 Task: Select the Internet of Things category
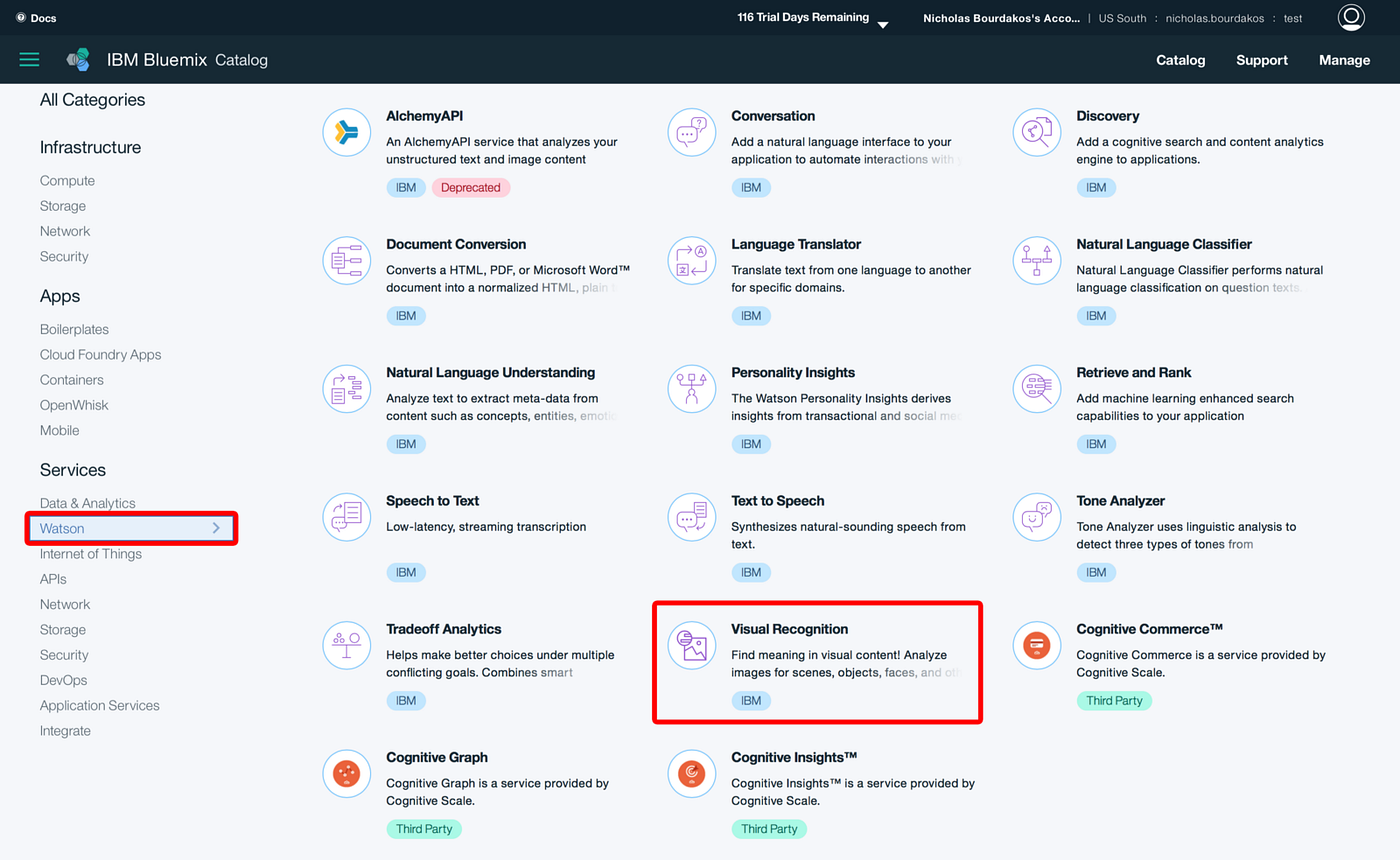(x=91, y=554)
